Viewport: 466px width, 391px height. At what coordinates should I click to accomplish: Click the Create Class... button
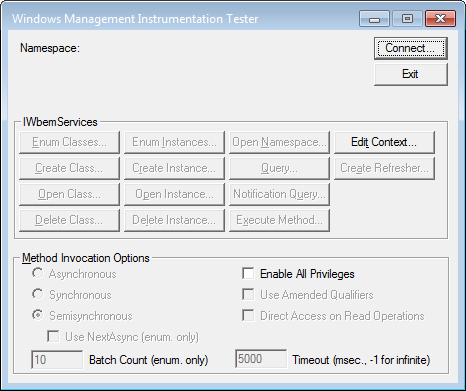tap(69, 168)
